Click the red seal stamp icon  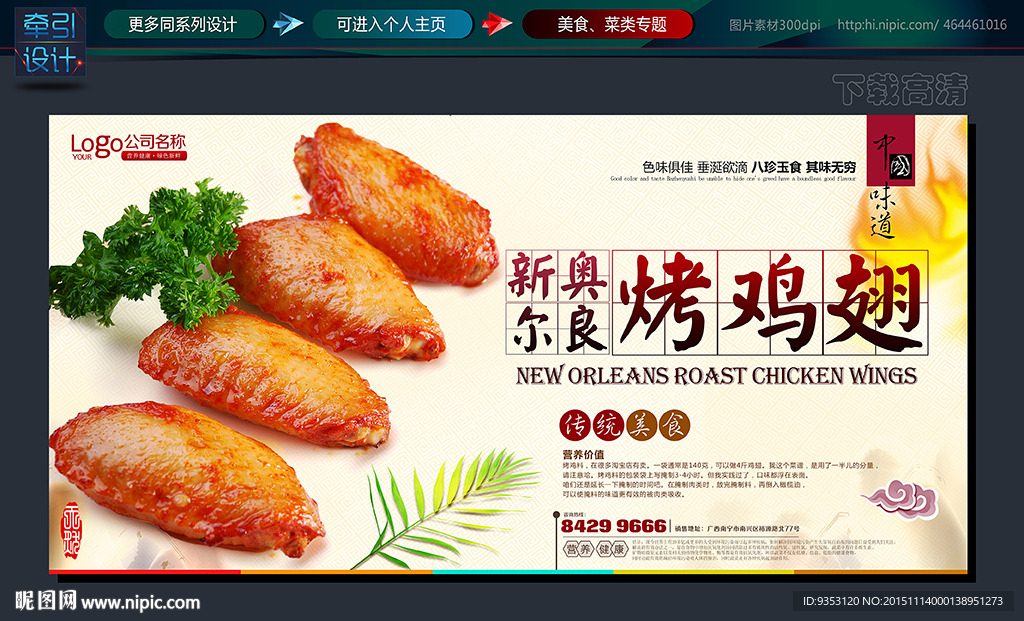click(x=72, y=530)
